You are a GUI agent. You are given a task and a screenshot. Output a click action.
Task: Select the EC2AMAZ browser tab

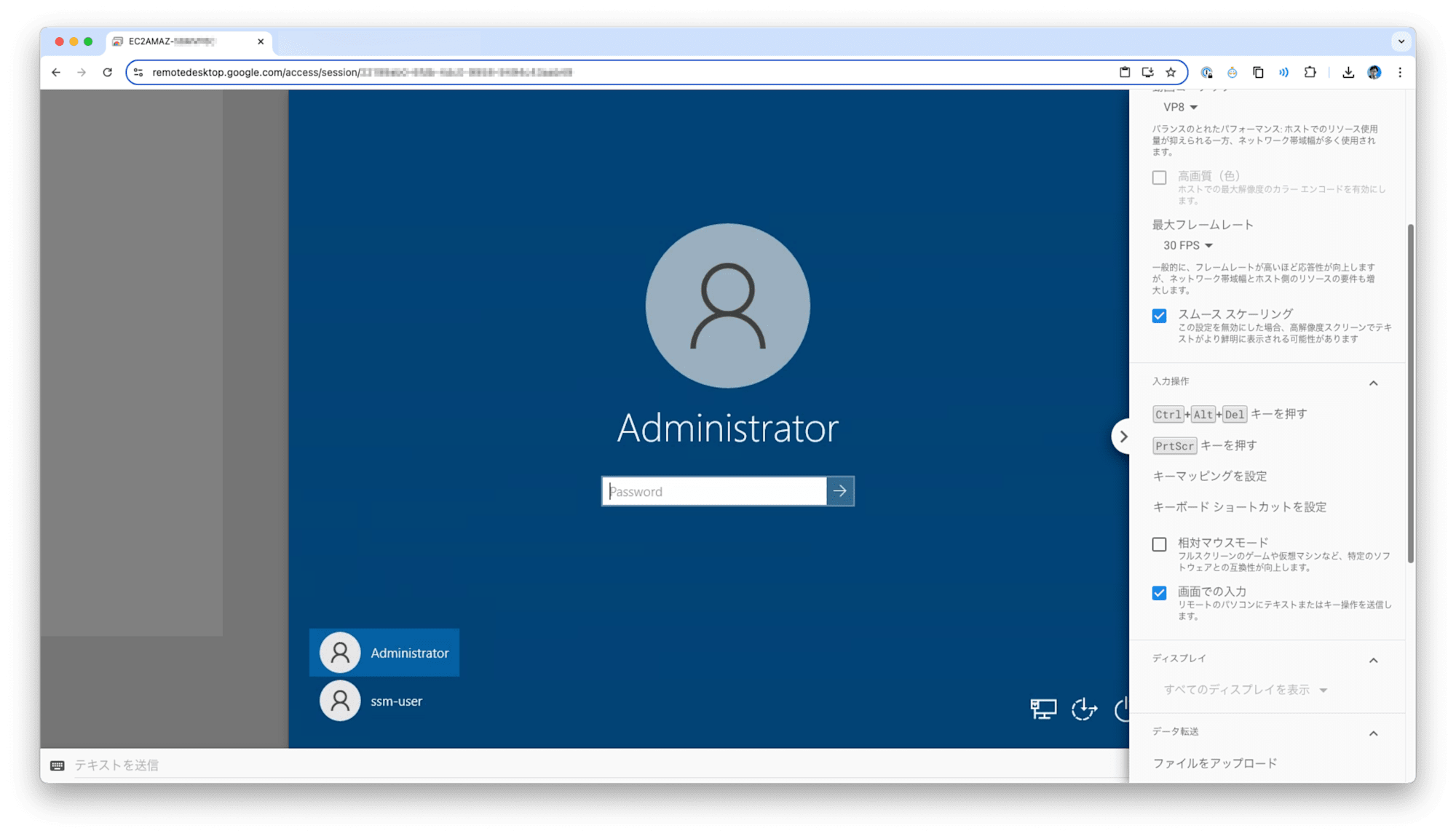click(x=188, y=41)
